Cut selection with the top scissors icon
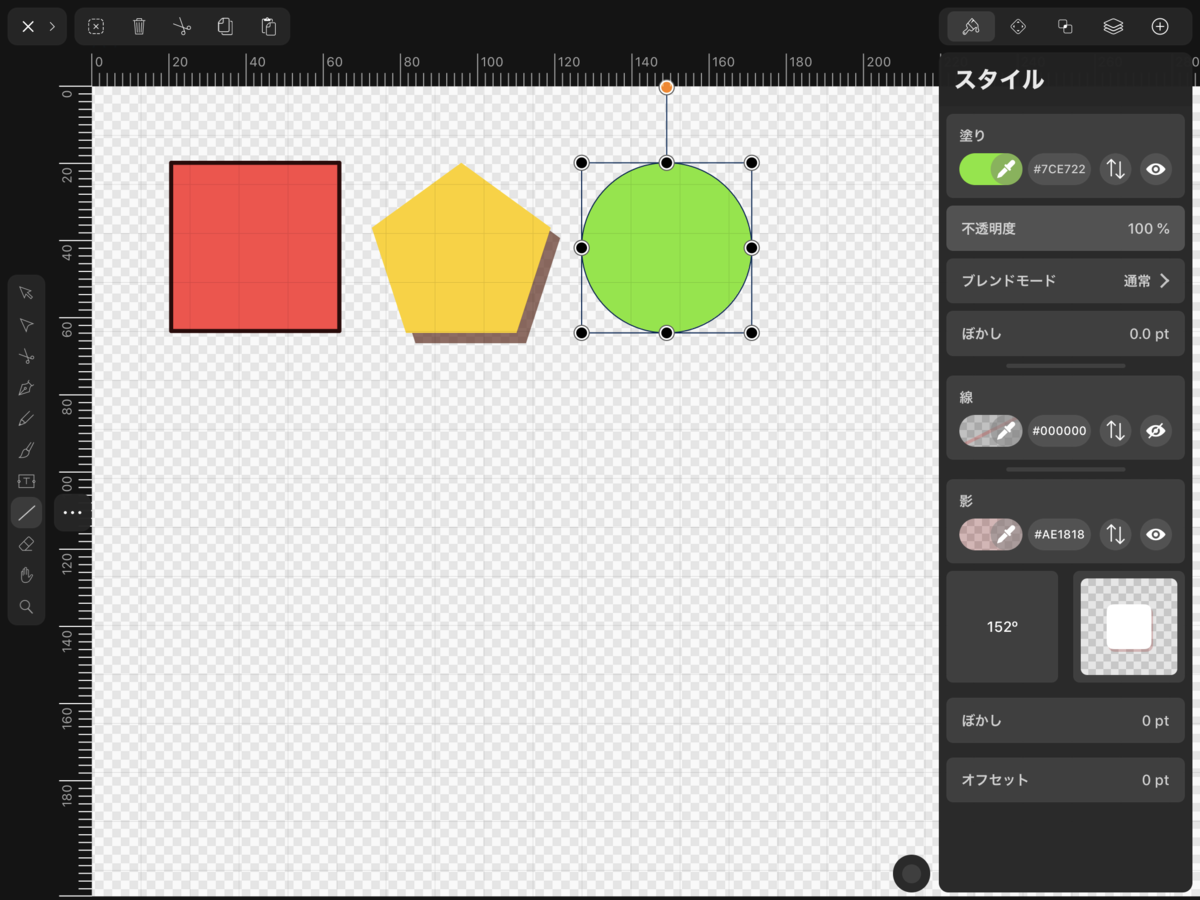 point(181,27)
